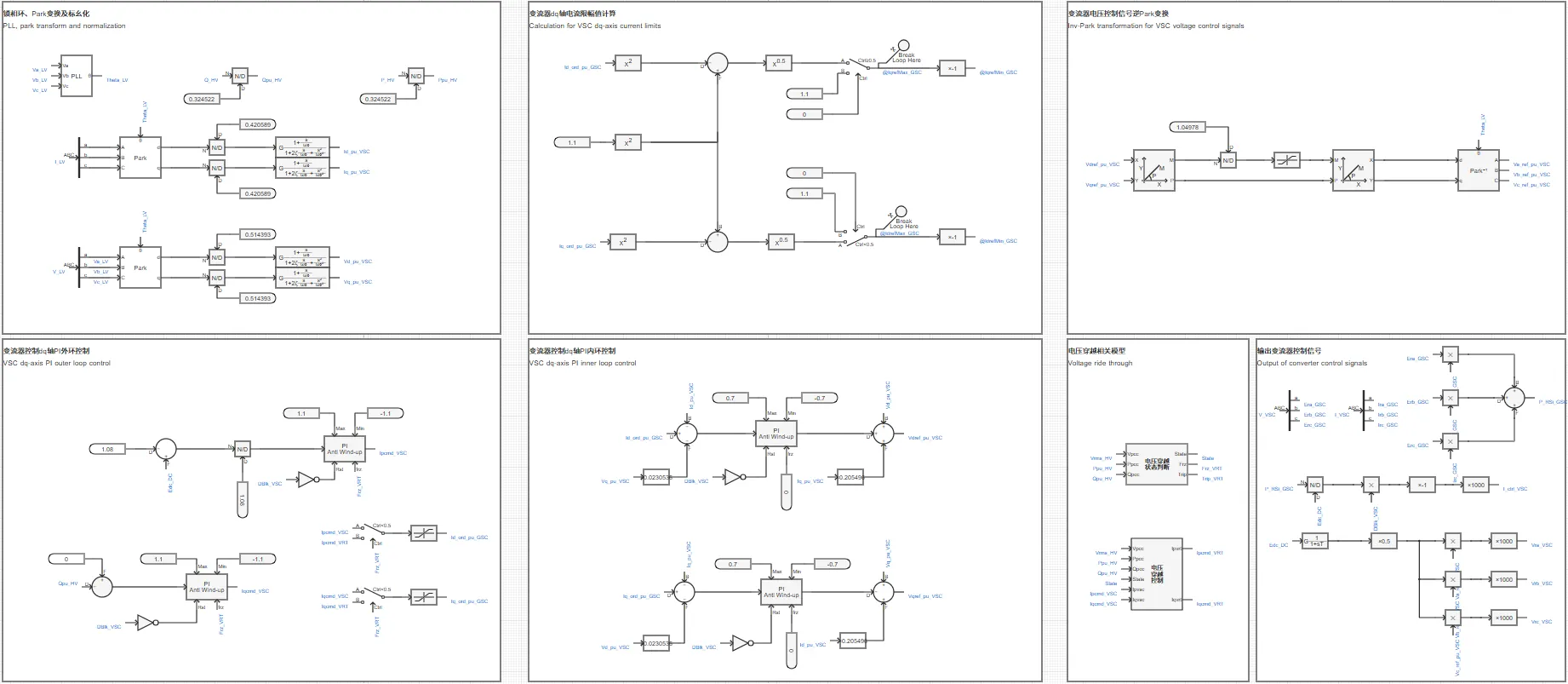Click the Theta_LV output label by the PLL

[117, 80]
